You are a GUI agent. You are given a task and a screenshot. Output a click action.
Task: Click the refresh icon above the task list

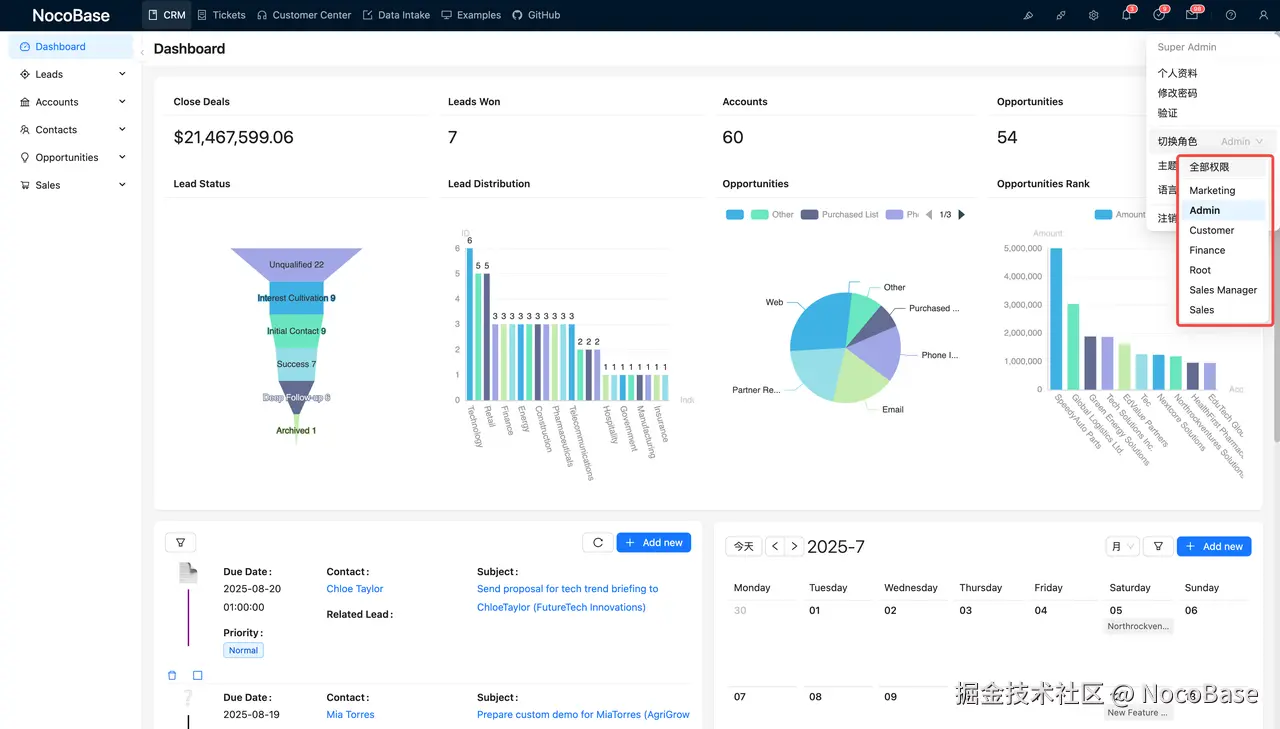click(597, 541)
